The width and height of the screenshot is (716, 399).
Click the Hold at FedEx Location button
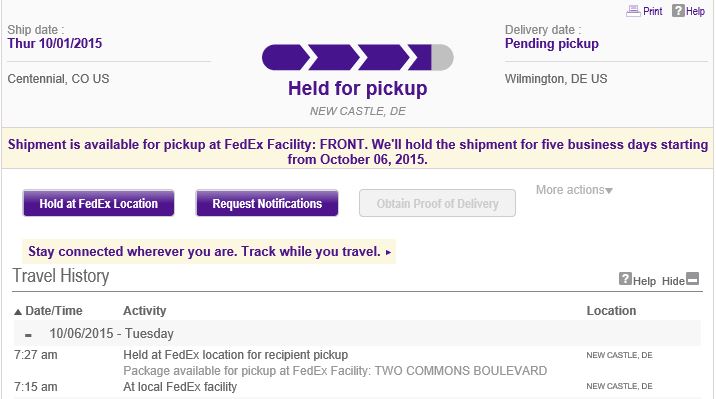[99, 203]
